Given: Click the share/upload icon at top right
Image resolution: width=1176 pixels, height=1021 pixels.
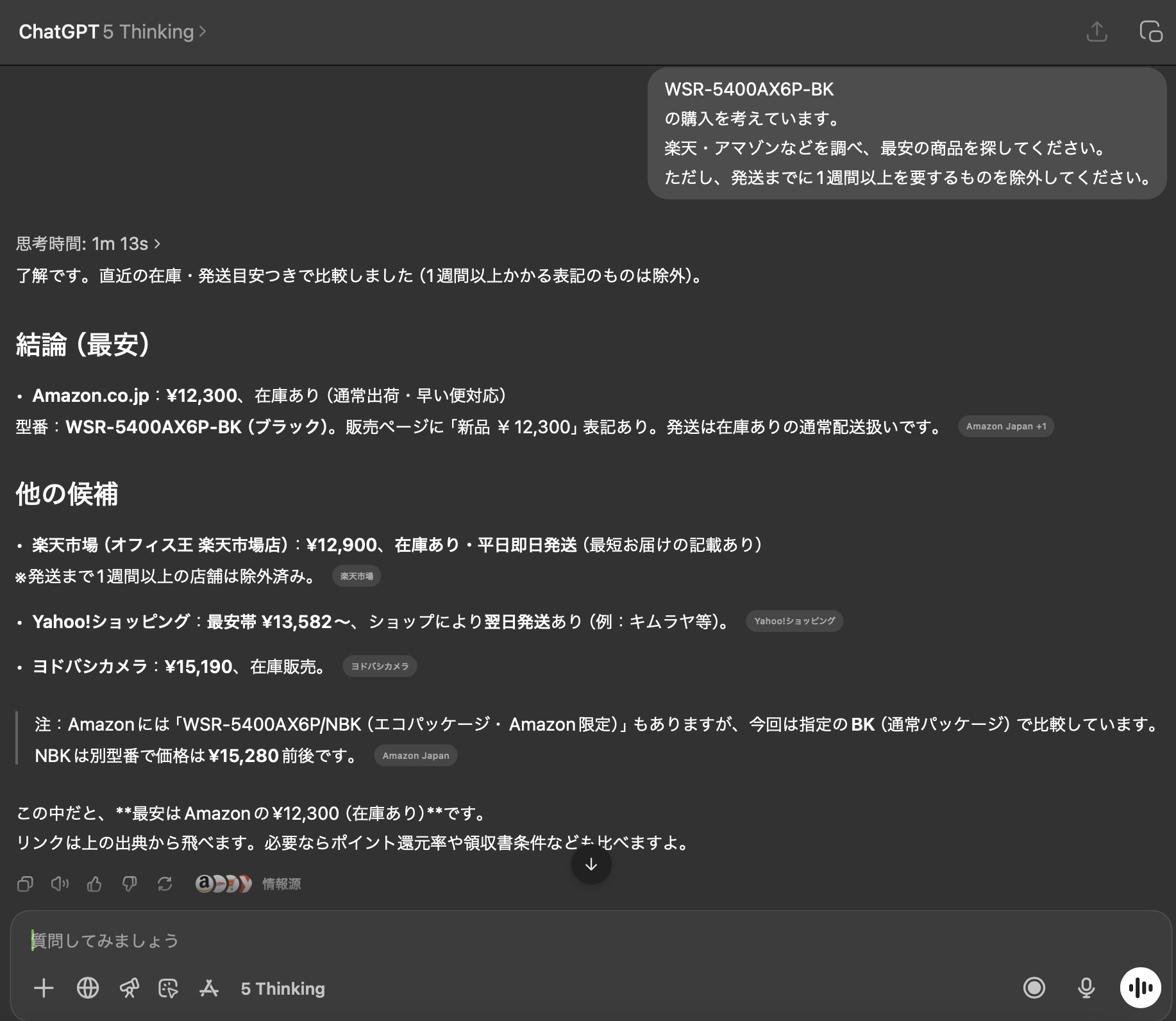Looking at the screenshot, I should tap(1097, 31).
